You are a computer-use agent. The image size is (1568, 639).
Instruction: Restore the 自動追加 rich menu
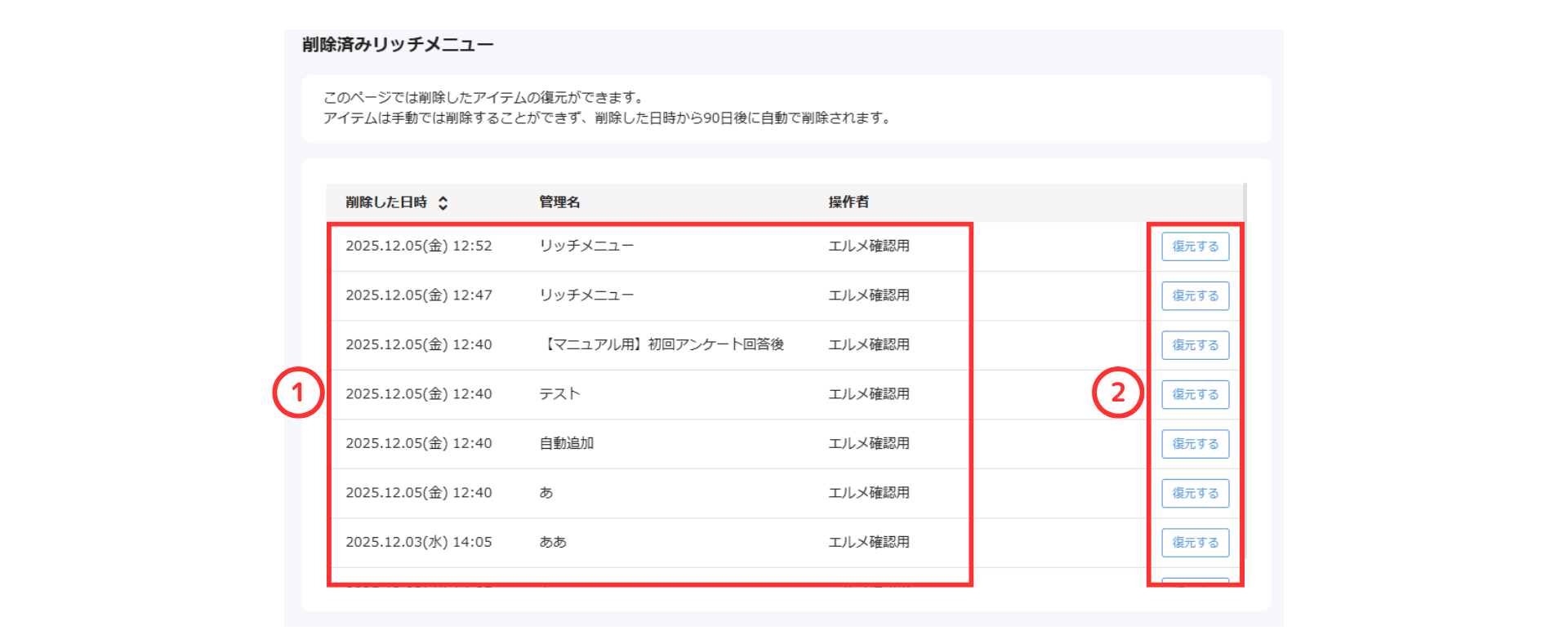[1195, 444]
